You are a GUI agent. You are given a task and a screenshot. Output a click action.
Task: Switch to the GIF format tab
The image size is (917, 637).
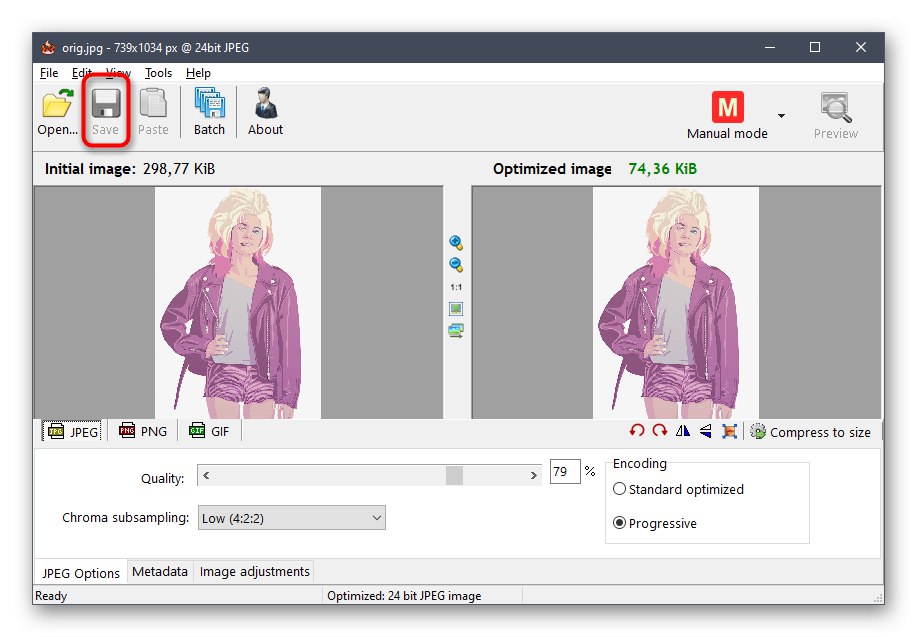pos(209,432)
